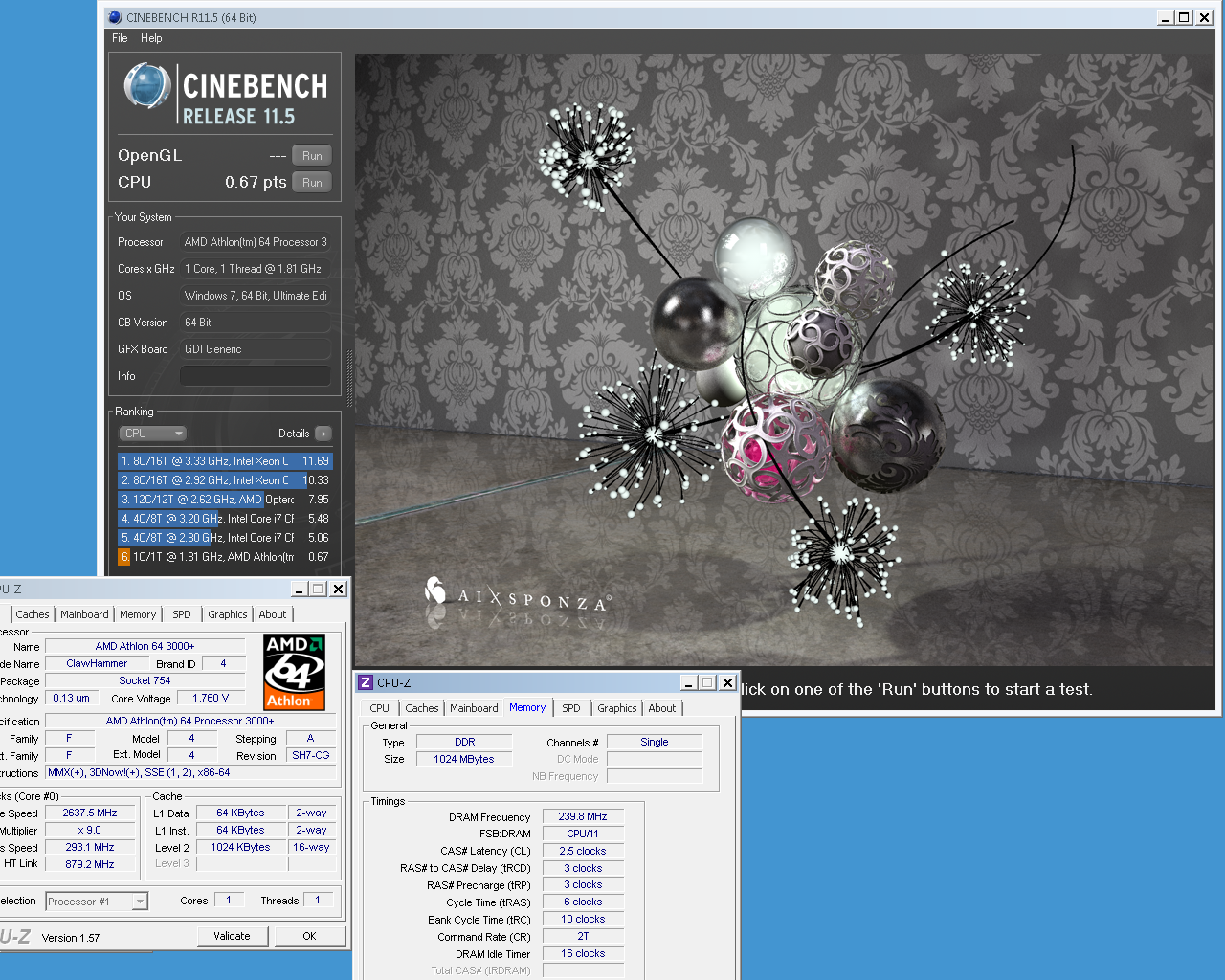Click the Cinebench title bar icon
The width and height of the screenshot is (1225, 980).
pos(116,17)
